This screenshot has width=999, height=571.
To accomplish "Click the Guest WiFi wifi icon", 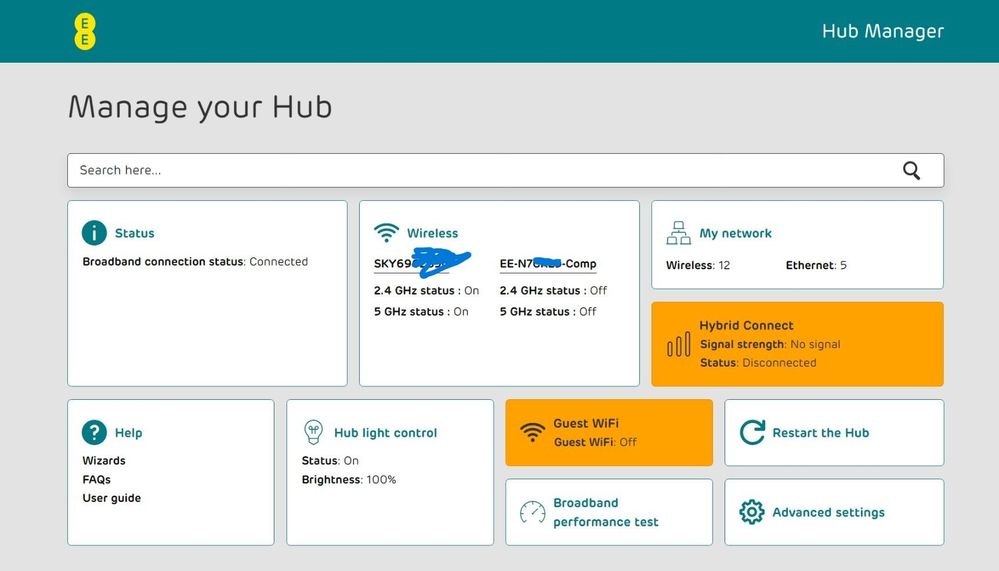I will point(532,432).
